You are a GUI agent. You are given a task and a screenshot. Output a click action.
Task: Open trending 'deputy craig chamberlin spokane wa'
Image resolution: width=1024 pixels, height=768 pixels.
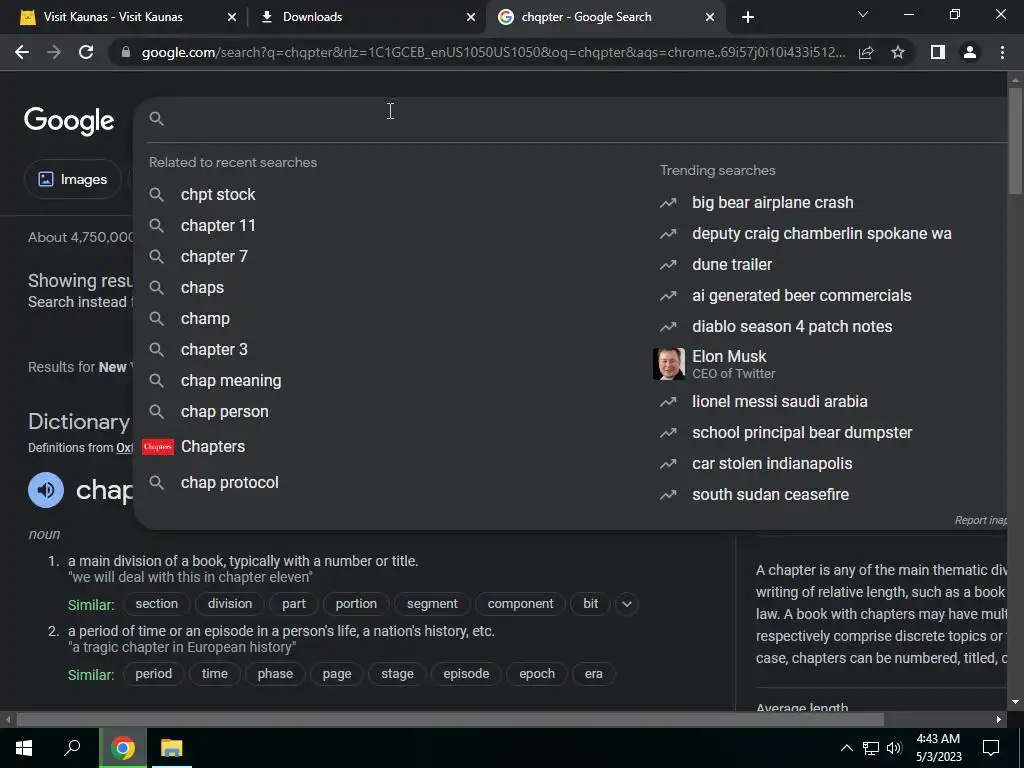822,234
